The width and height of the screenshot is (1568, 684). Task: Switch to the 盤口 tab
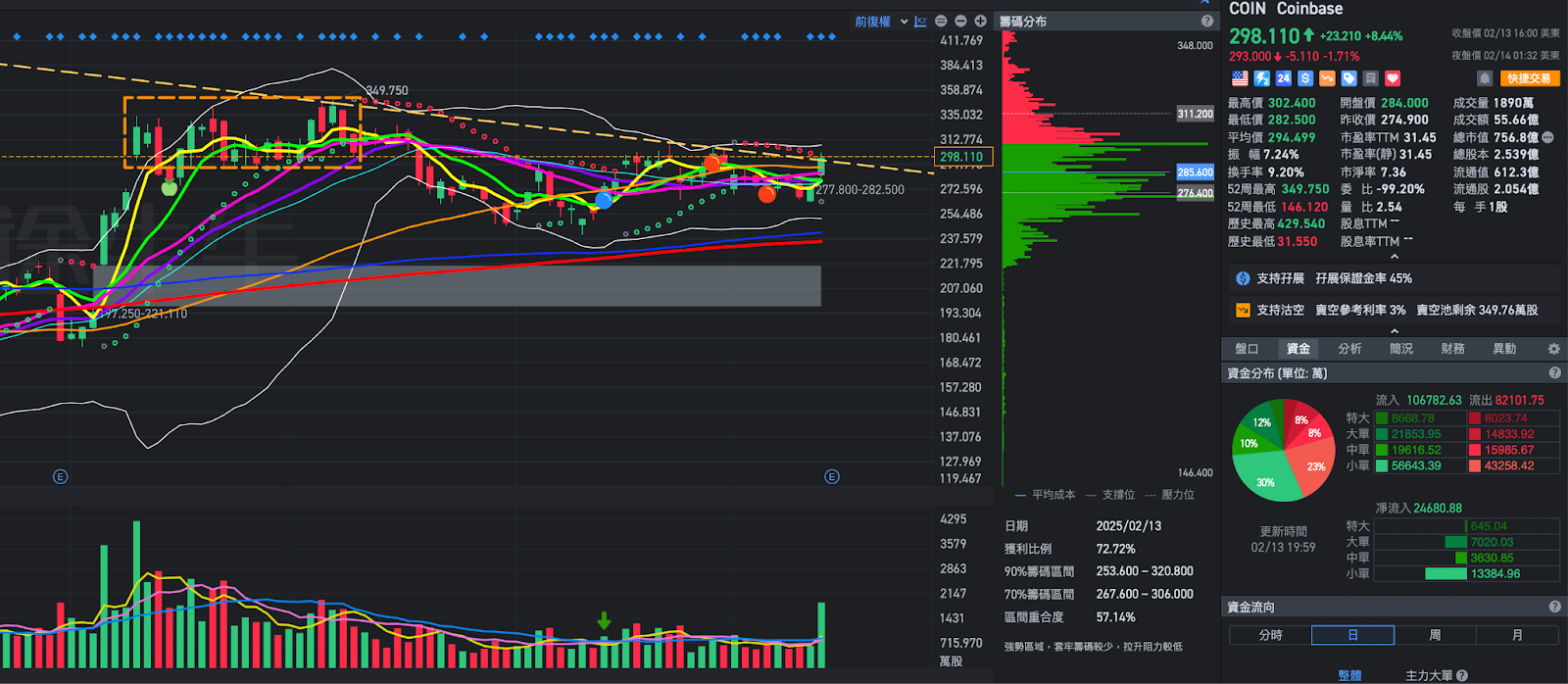(x=1247, y=349)
